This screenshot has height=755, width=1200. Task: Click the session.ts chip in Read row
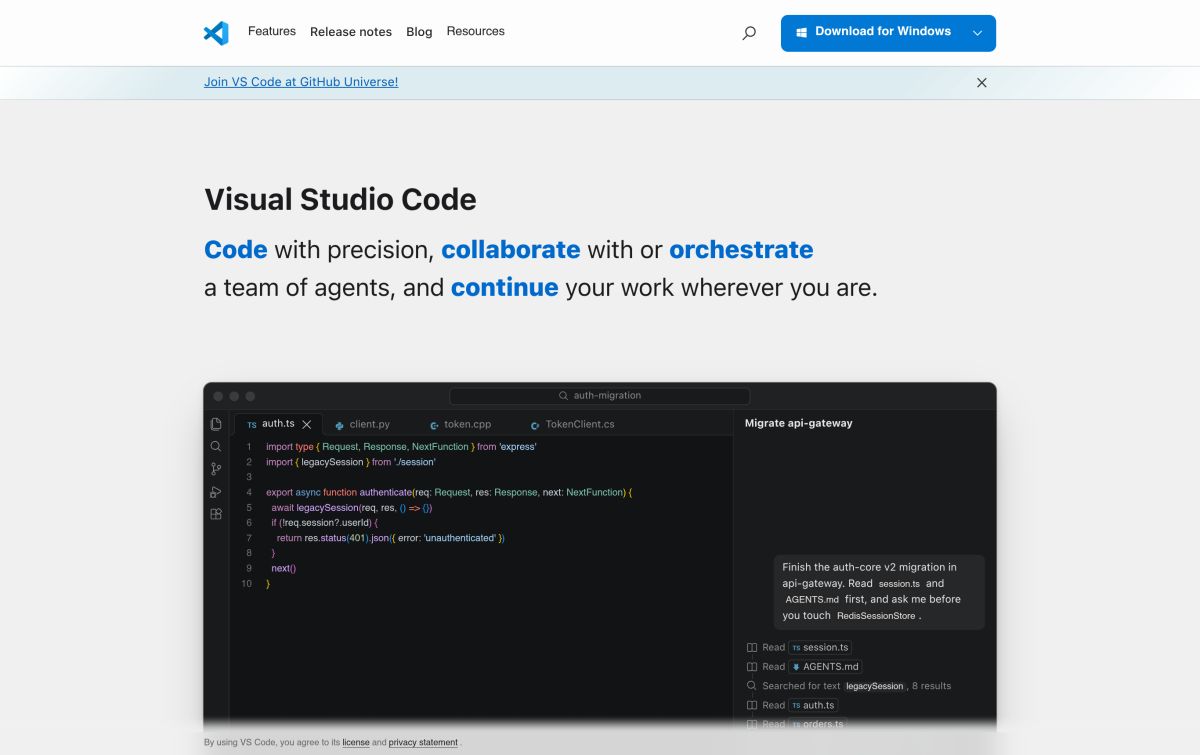coord(821,647)
